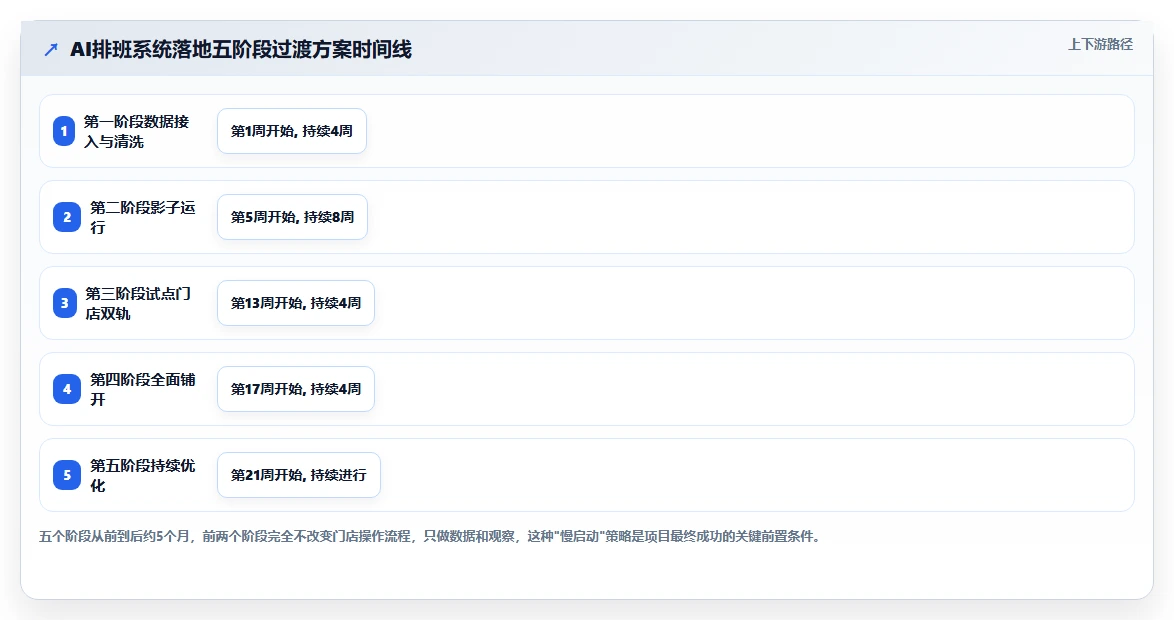Select the 第四阶段全面铺开 label
Viewport: 1174px width, 620px height.
point(143,389)
